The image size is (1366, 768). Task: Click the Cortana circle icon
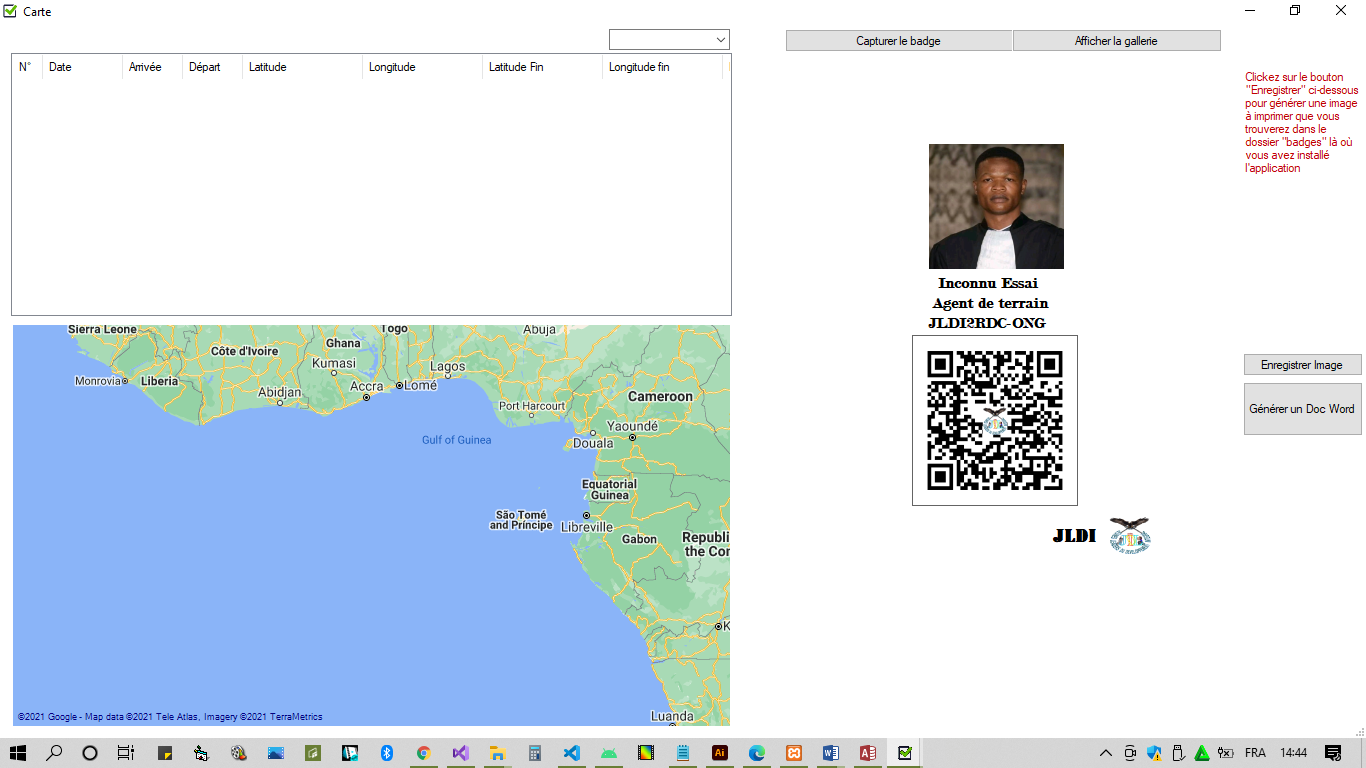coord(90,753)
